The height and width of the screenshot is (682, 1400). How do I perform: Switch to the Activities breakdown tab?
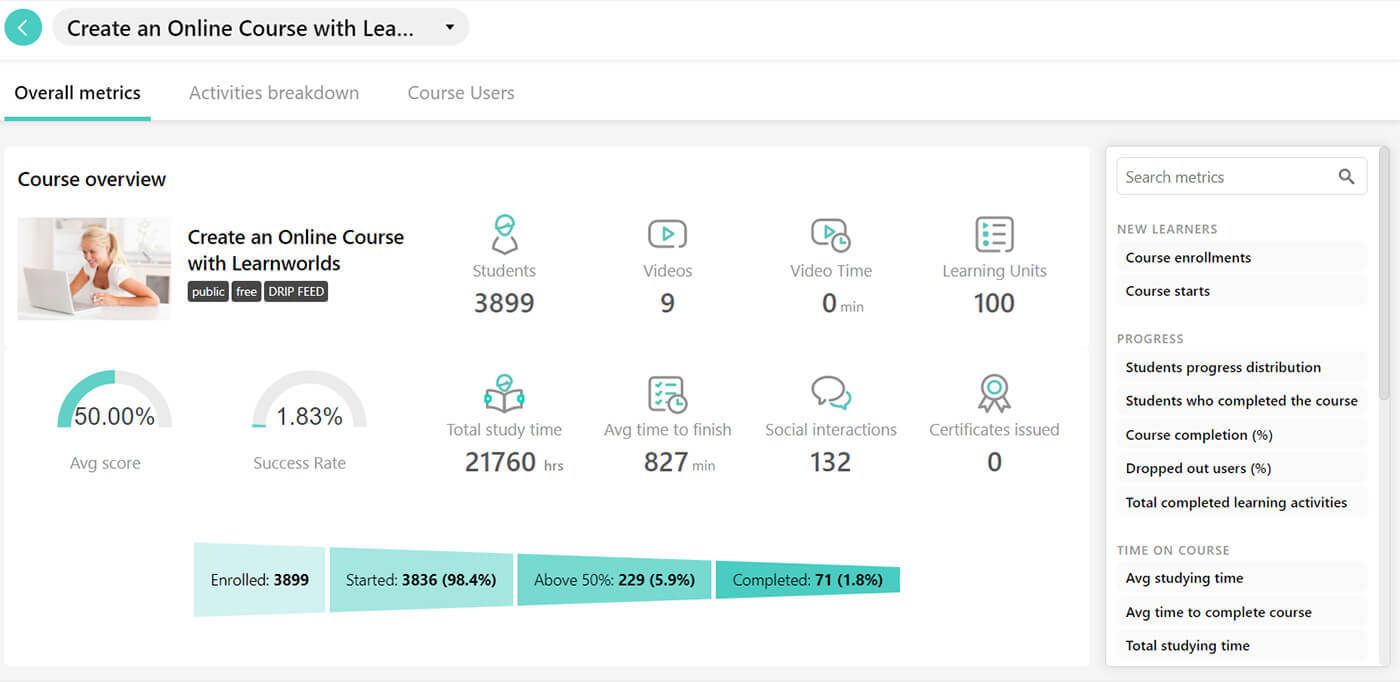coord(273,92)
